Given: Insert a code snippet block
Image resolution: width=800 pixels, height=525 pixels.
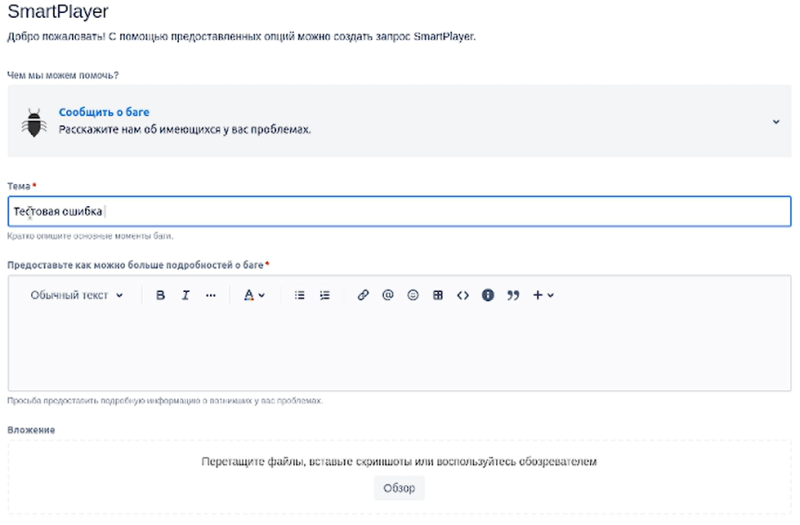Looking at the screenshot, I should coord(463,295).
